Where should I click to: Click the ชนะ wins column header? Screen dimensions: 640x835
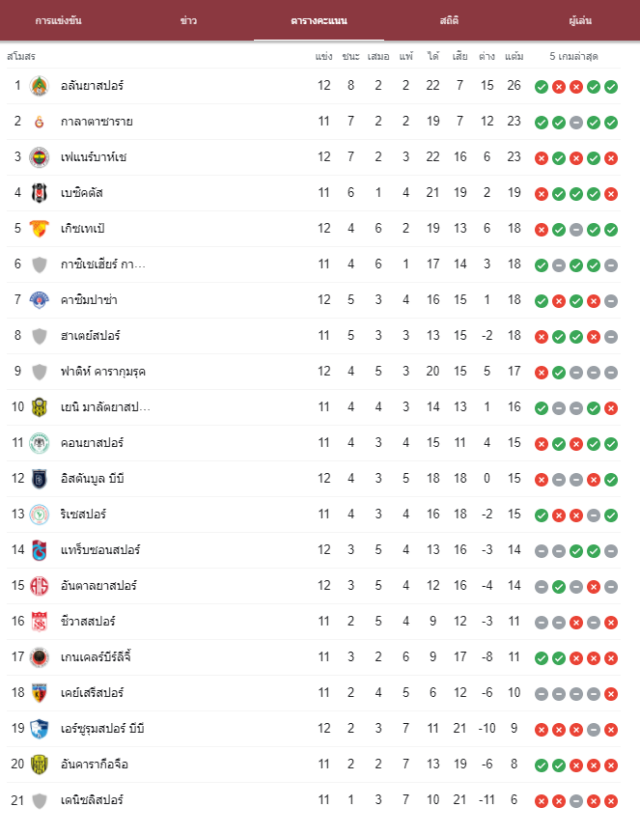(x=350, y=56)
